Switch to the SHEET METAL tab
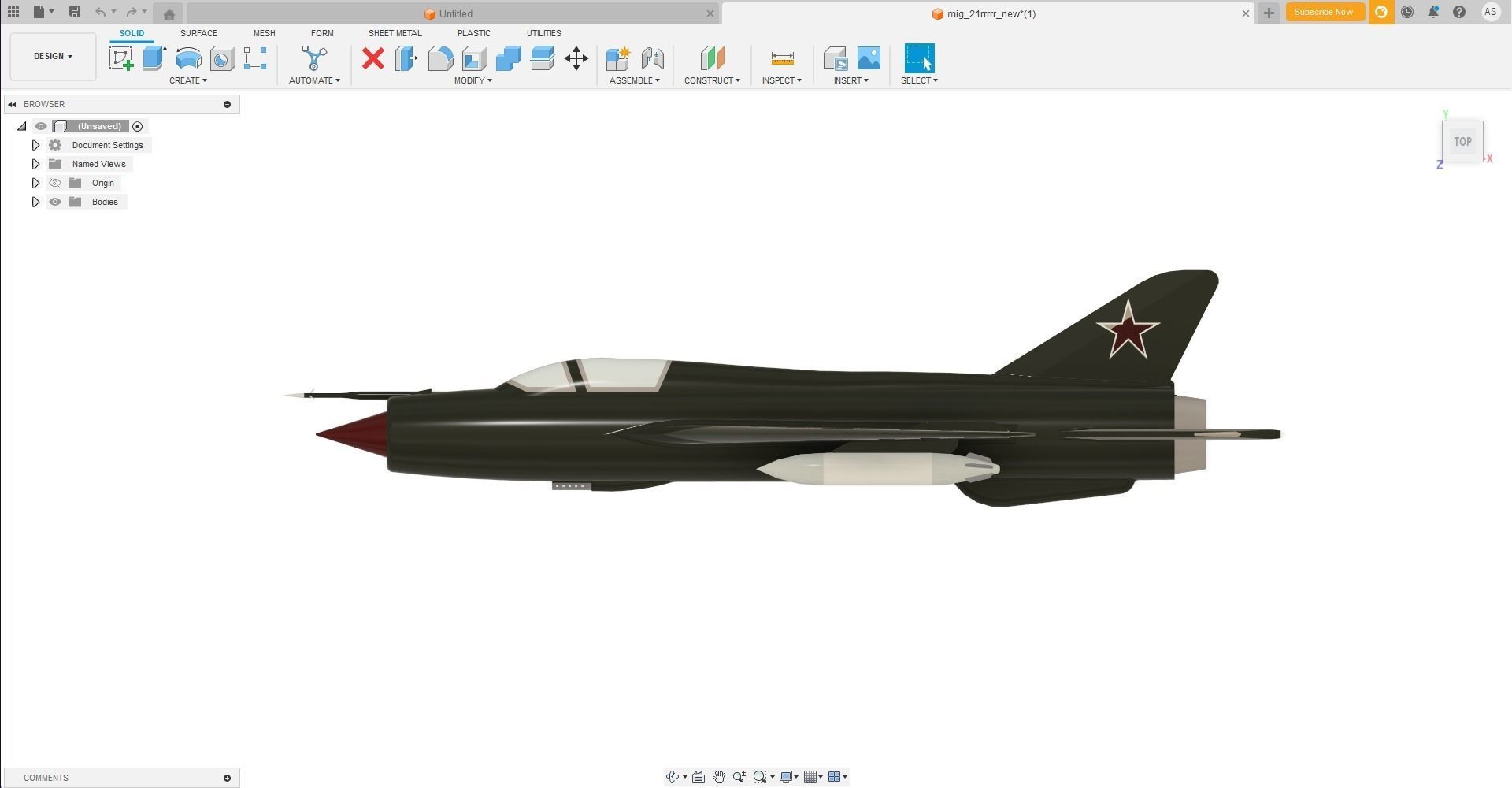 395,33
